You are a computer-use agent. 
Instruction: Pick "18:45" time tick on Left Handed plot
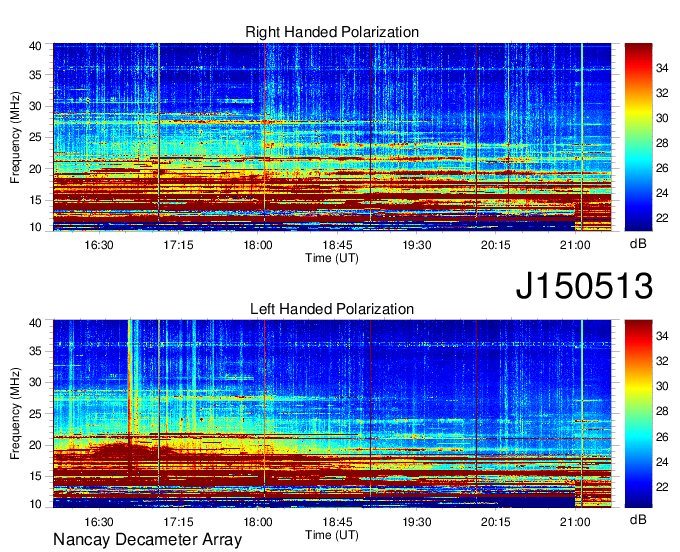click(x=337, y=522)
